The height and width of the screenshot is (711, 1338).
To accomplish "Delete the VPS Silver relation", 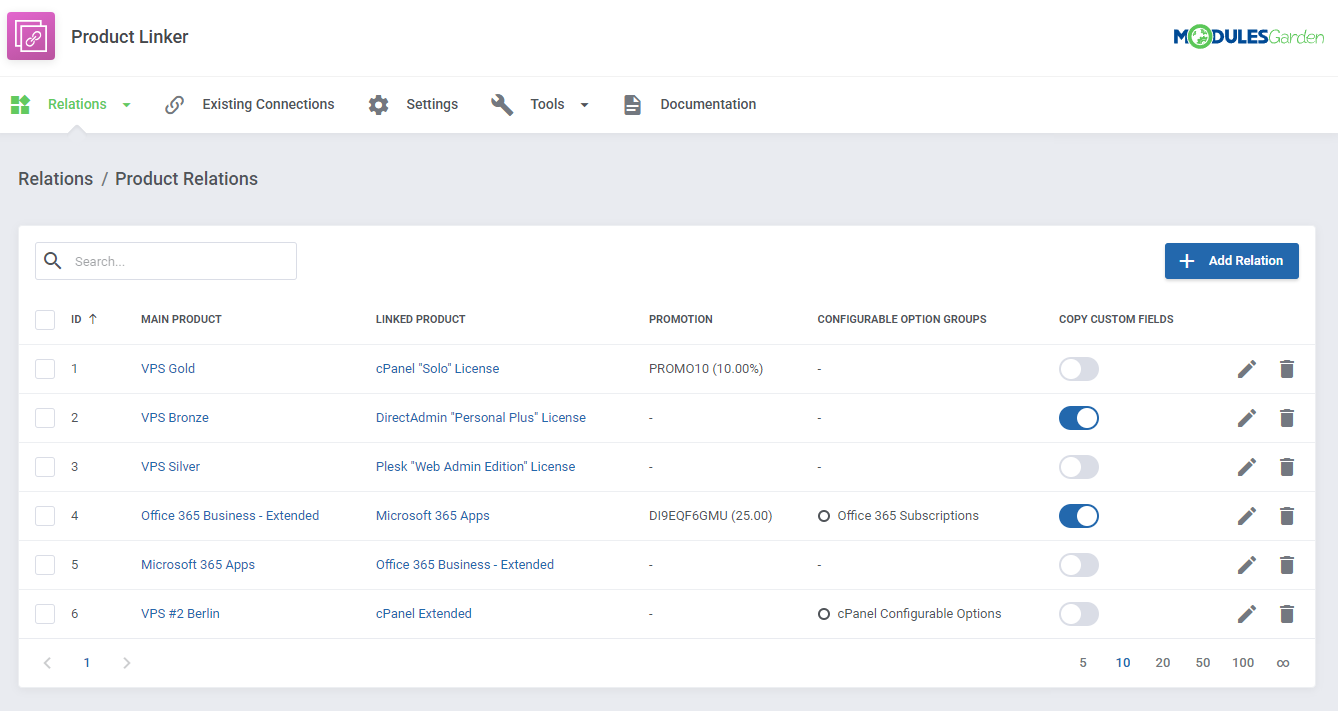I will click(1287, 467).
